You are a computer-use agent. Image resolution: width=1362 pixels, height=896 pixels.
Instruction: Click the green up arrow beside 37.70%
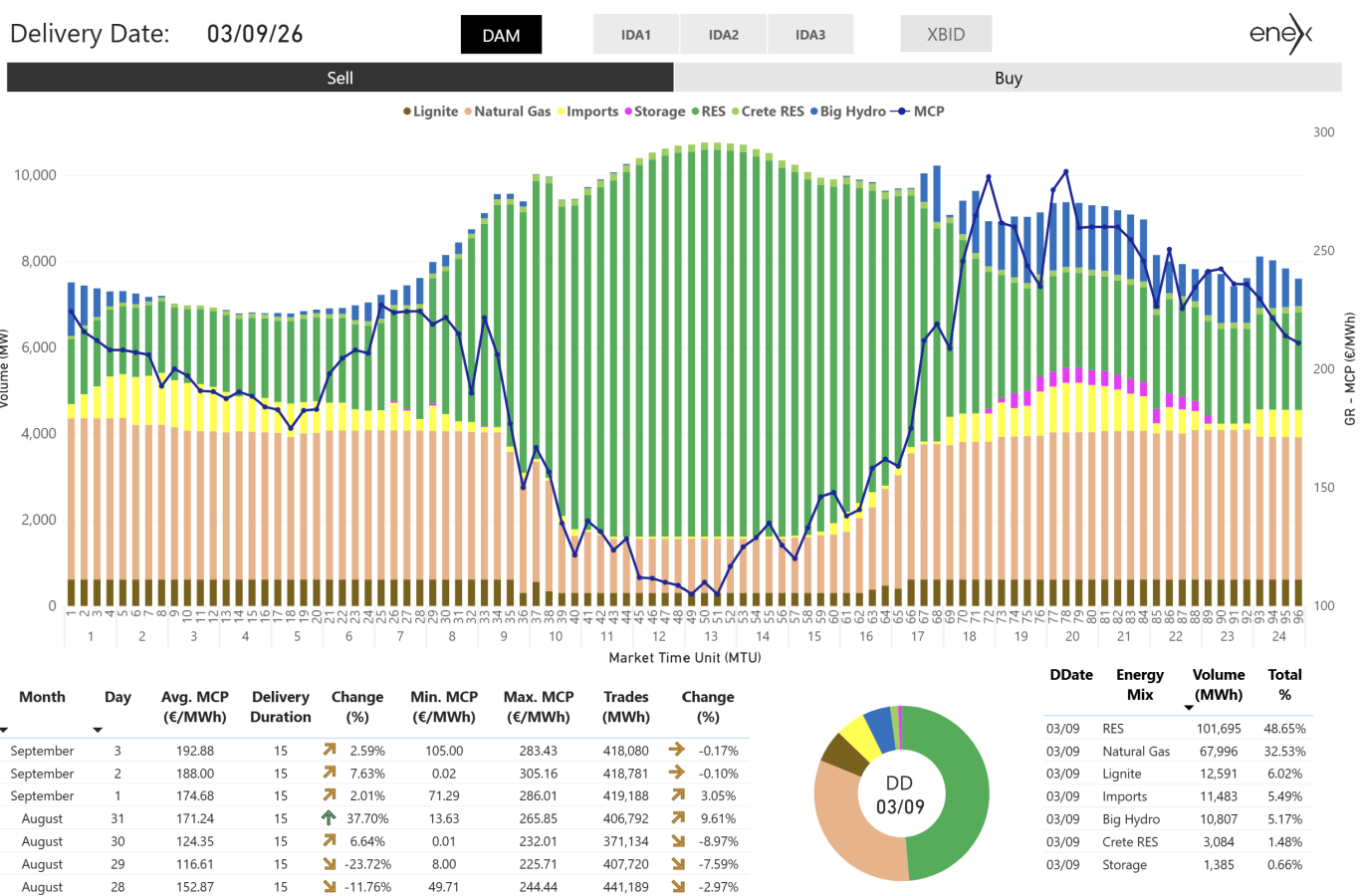(329, 818)
